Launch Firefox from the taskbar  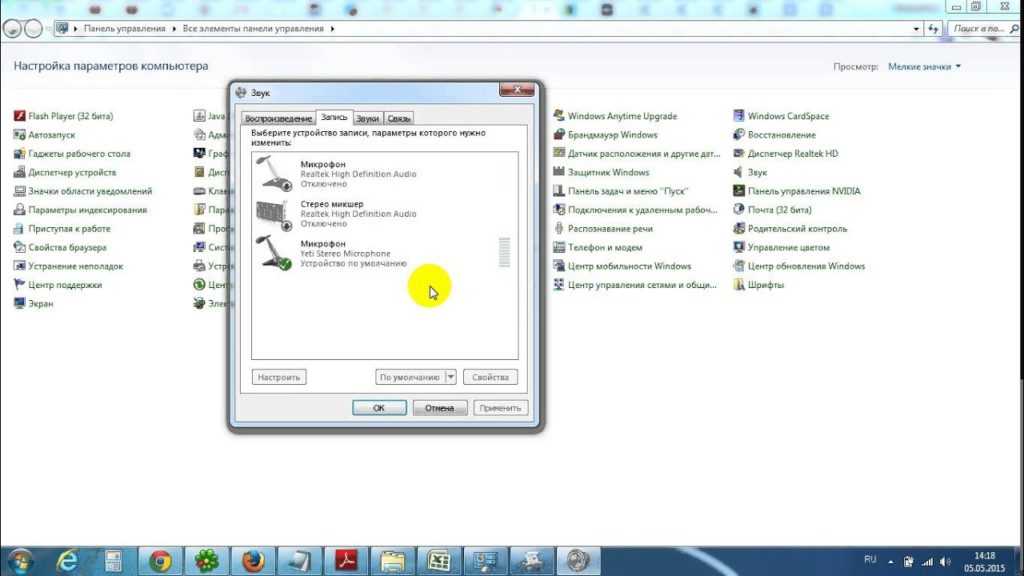[x=253, y=560]
